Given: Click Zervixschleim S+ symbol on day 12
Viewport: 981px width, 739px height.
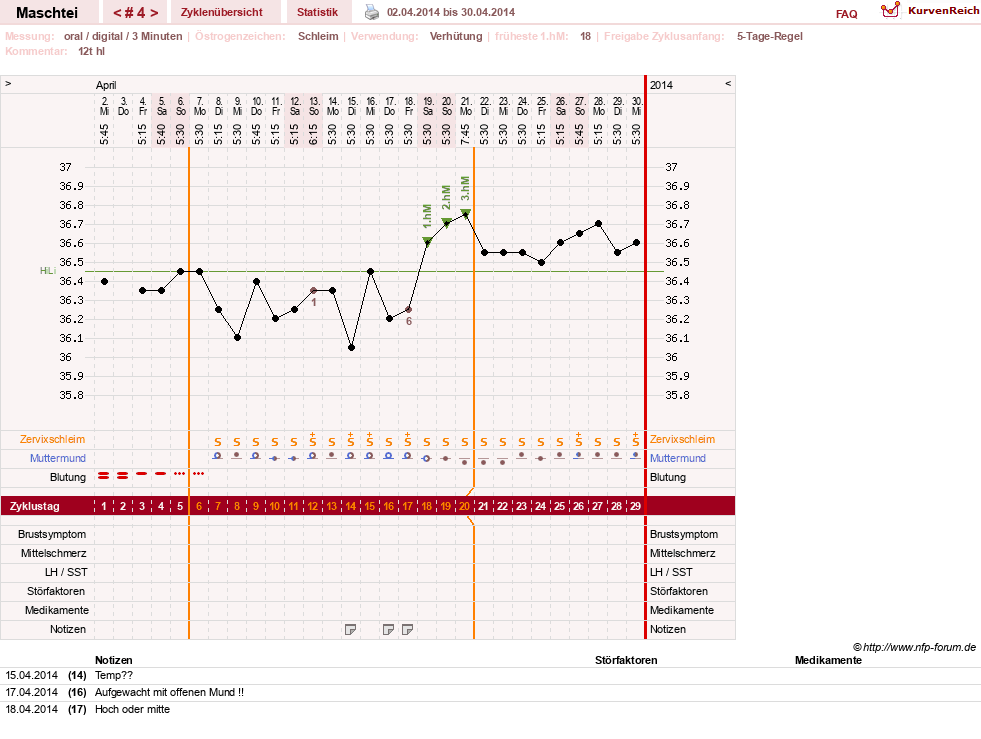Looking at the screenshot, I should pyautogui.click(x=313, y=440).
